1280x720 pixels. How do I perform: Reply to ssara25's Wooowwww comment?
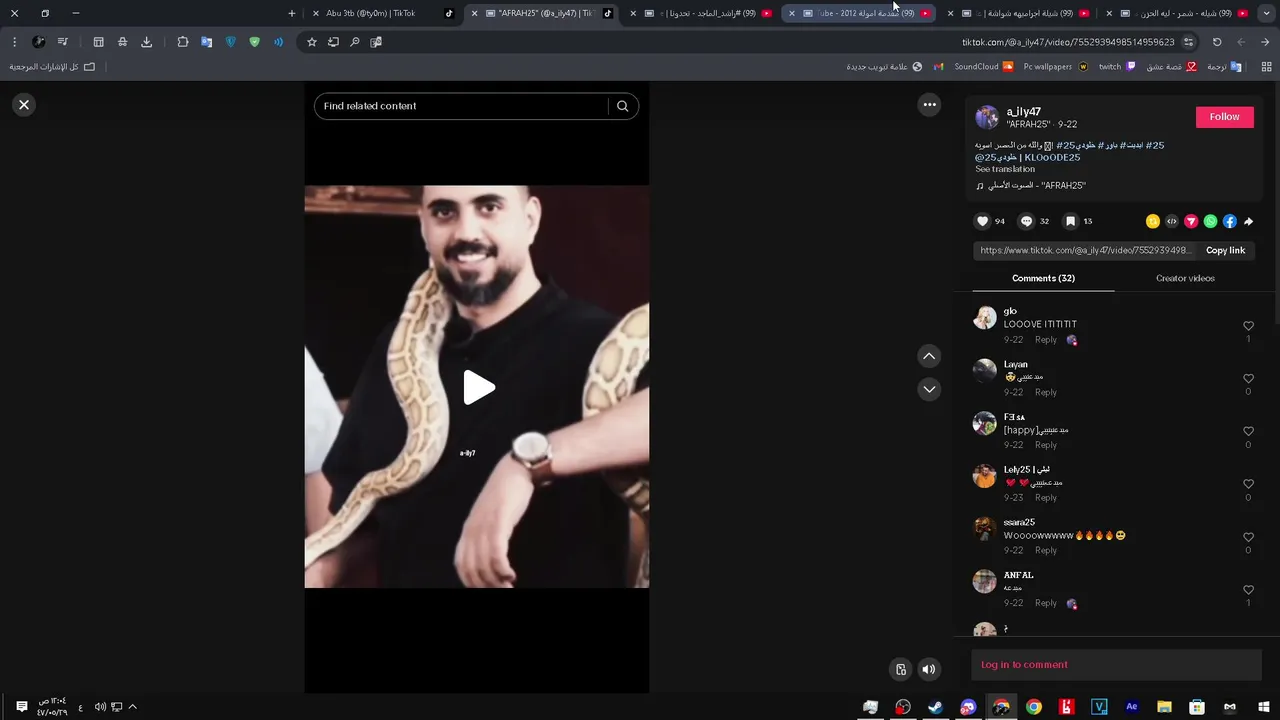[1046, 551]
